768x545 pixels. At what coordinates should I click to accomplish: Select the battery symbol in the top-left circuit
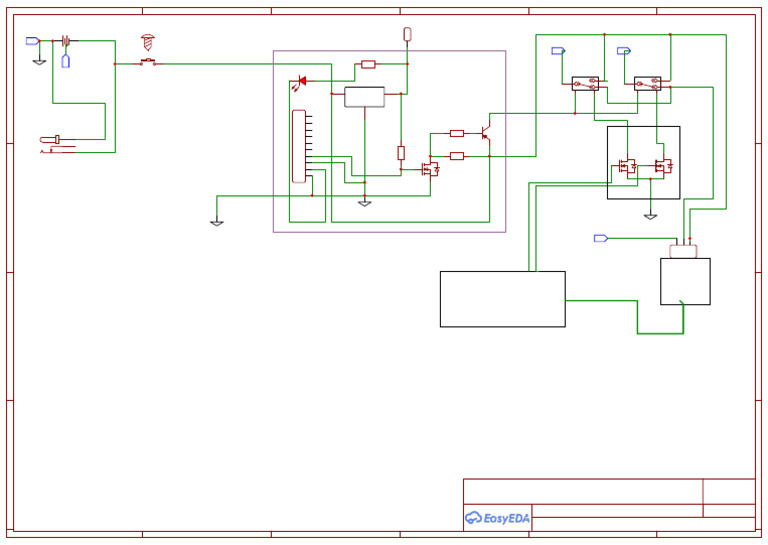(66, 41)
